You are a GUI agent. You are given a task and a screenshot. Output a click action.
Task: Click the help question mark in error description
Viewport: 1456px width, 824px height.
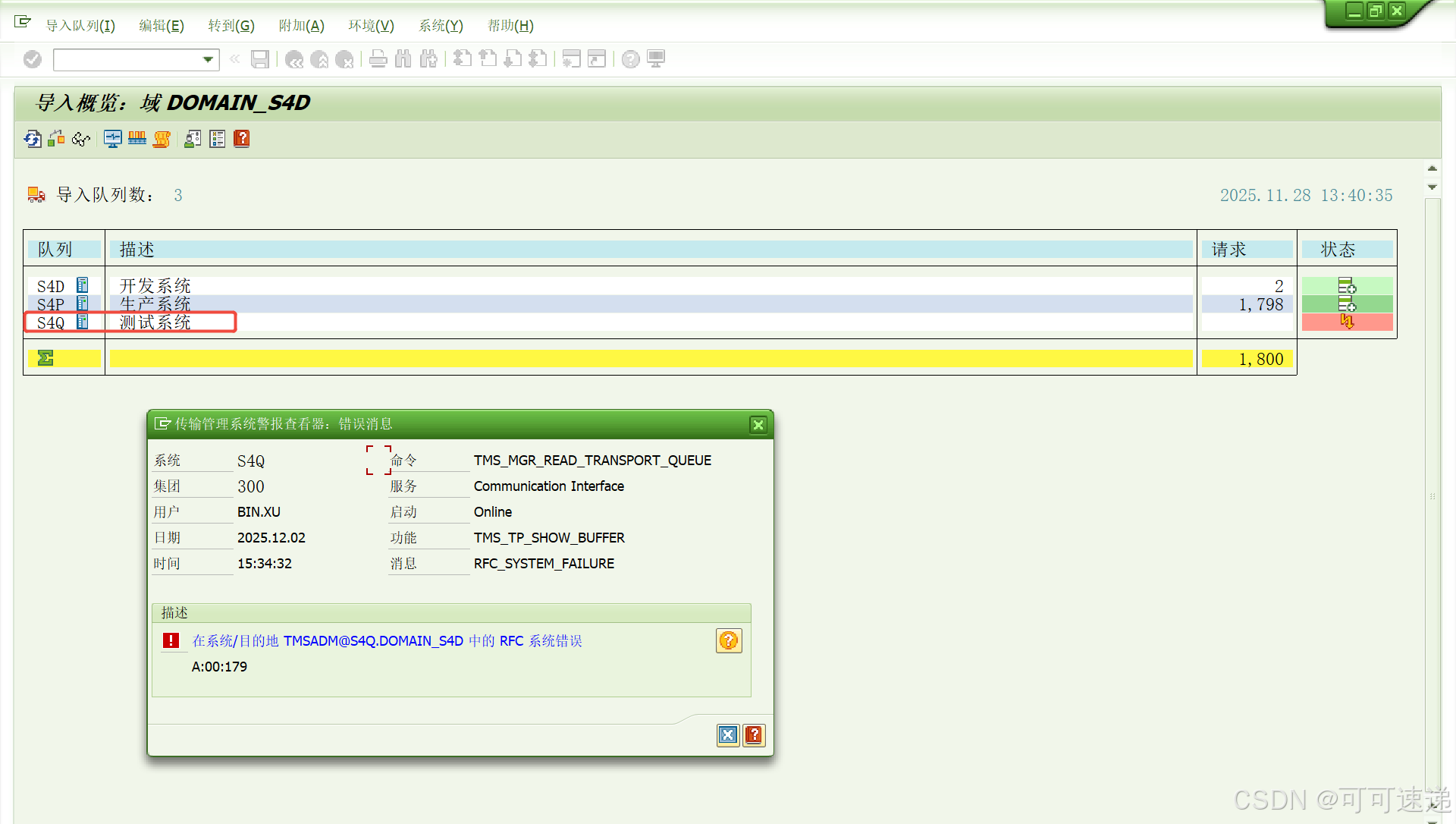tap(729, 641)
